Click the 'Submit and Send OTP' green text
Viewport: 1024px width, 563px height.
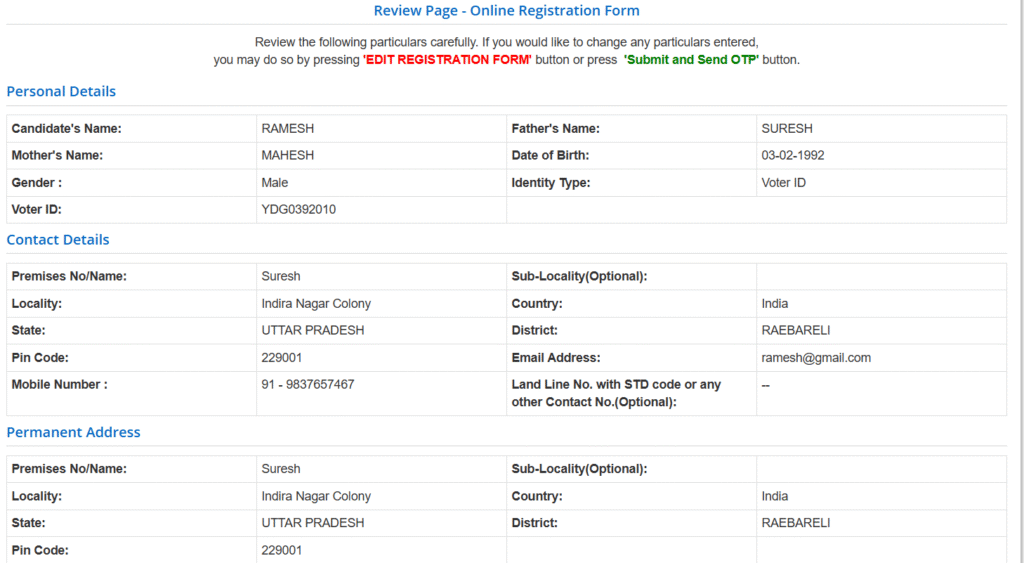click(691, 60)
